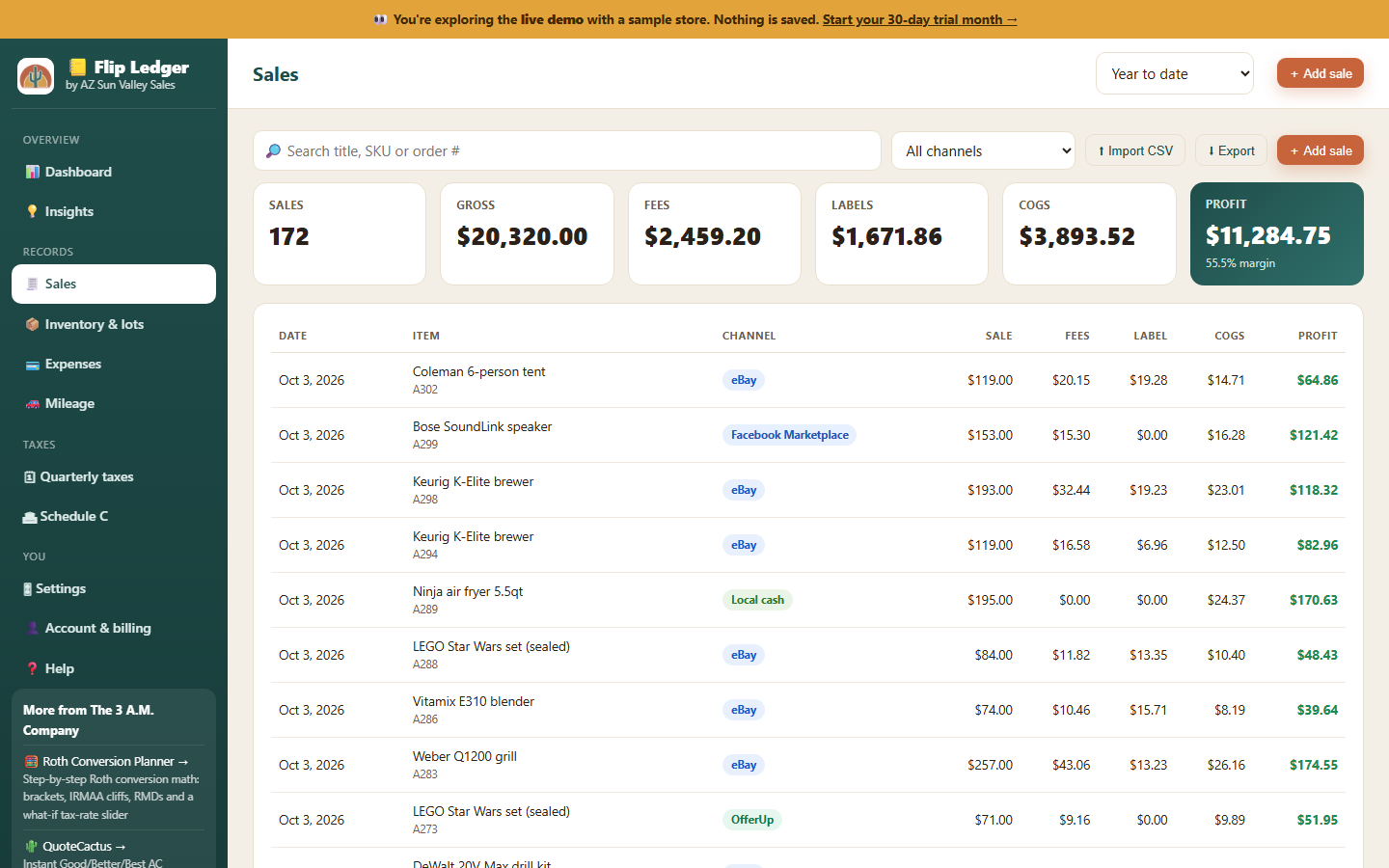Click the $174.55 profit value
The image size is (1389, 868).
(x=1314, y=765)
